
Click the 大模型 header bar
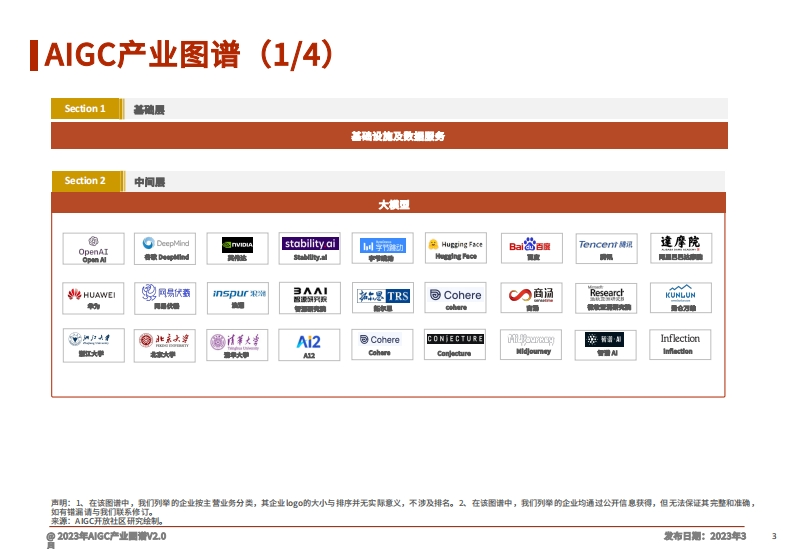[x=388, y=203]
